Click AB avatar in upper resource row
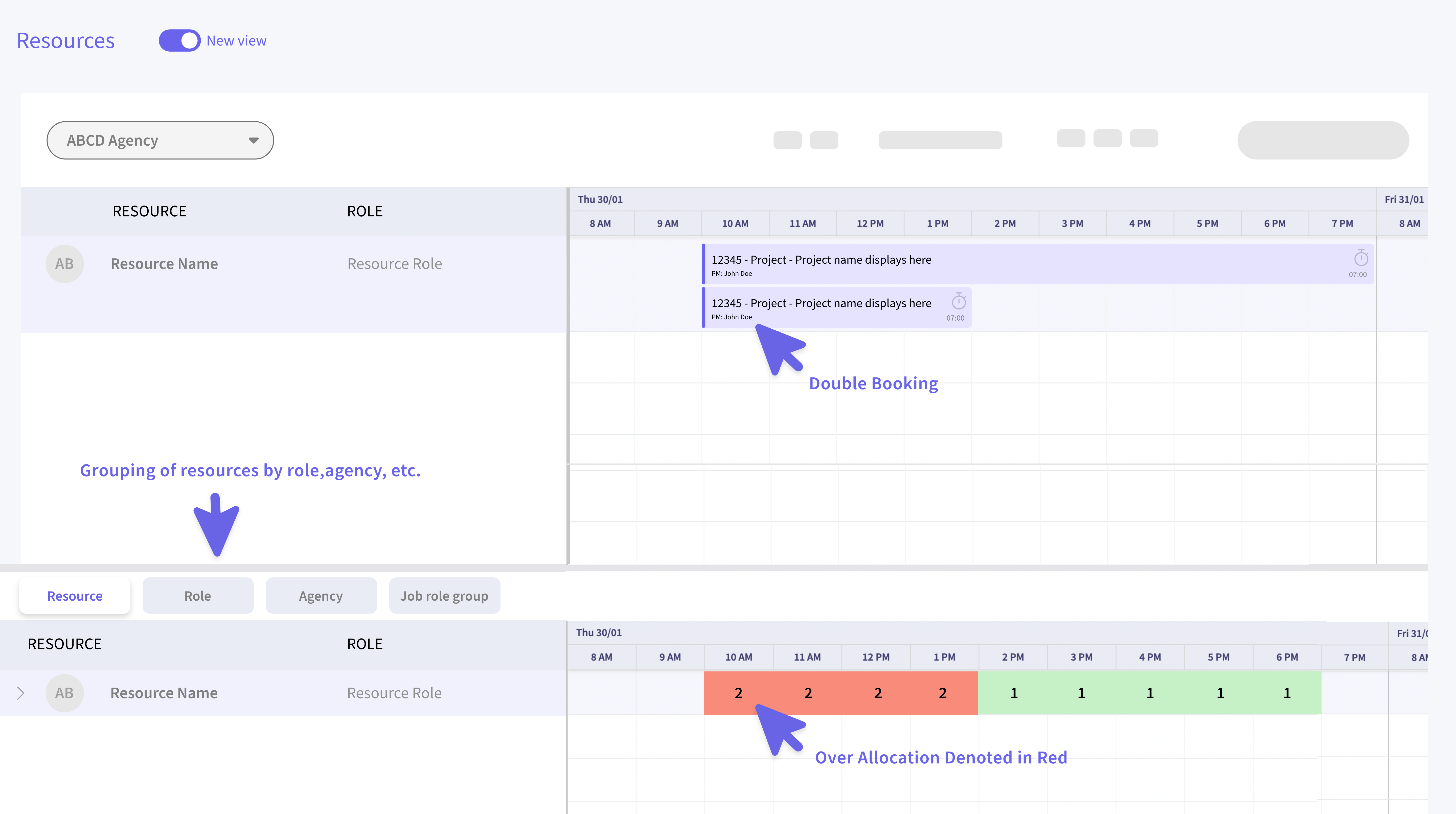 pyautogui.click(x=64, y=264)
